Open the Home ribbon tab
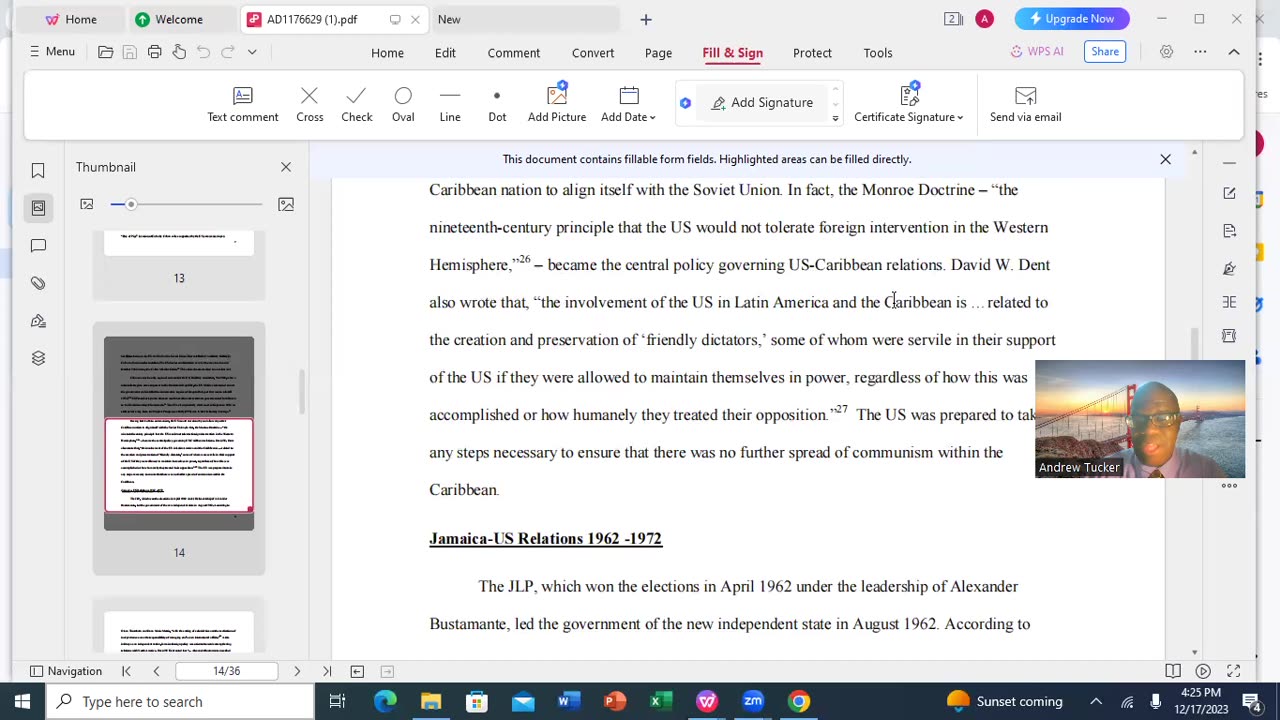The image size is (1280, 720). point(387,53)
